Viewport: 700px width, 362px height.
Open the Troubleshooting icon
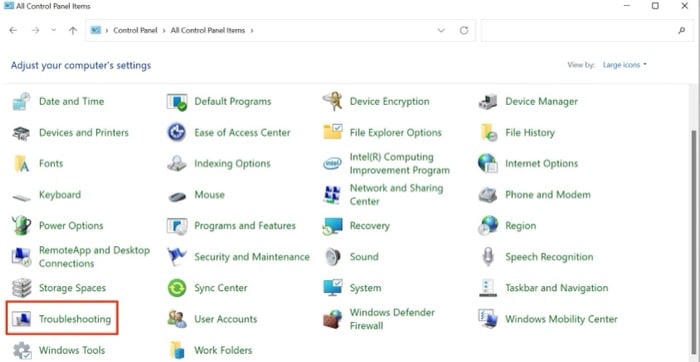(x=21, y=319)
